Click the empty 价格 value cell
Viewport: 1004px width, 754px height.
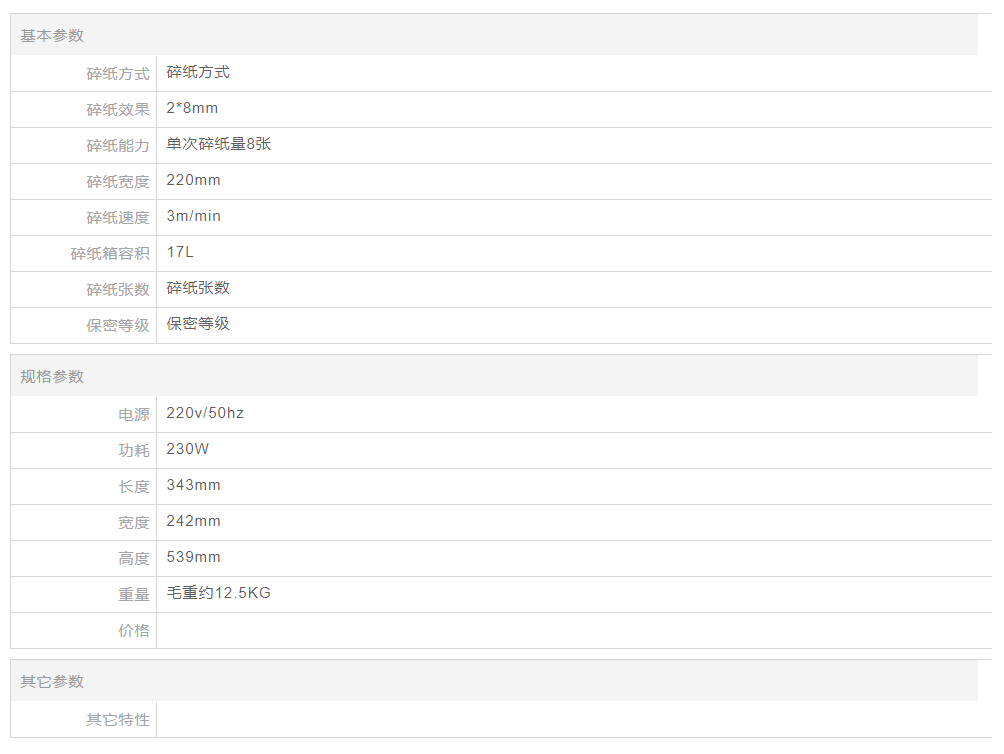coord(570,631)
